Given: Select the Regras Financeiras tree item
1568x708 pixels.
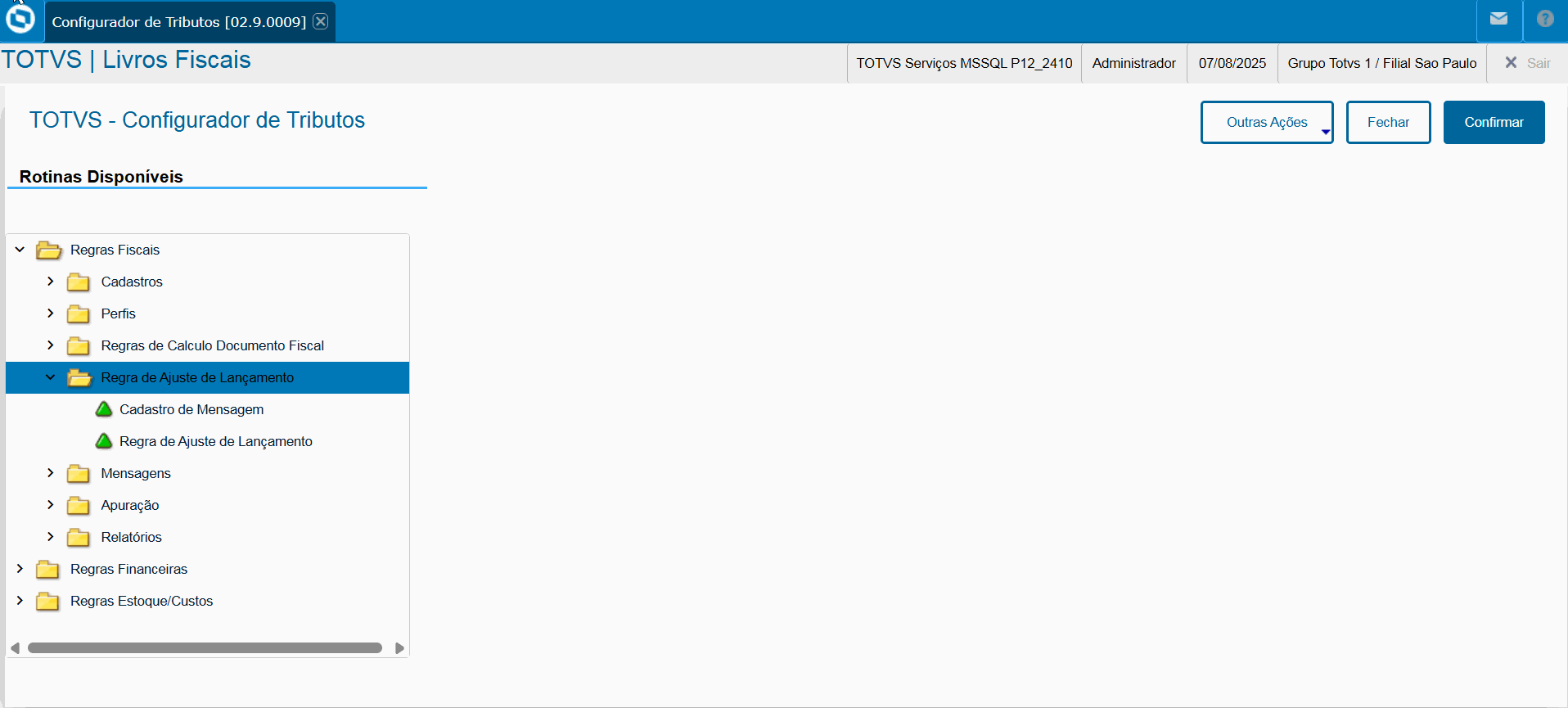Looking at the screenshot, I should point(128,569).
